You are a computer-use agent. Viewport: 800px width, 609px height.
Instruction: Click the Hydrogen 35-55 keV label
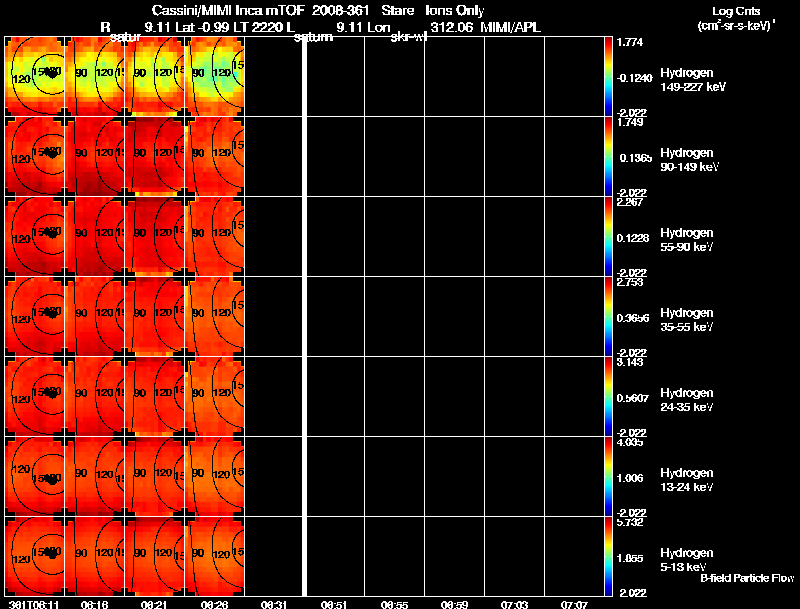pyautogui.click(x=686, y=320)
